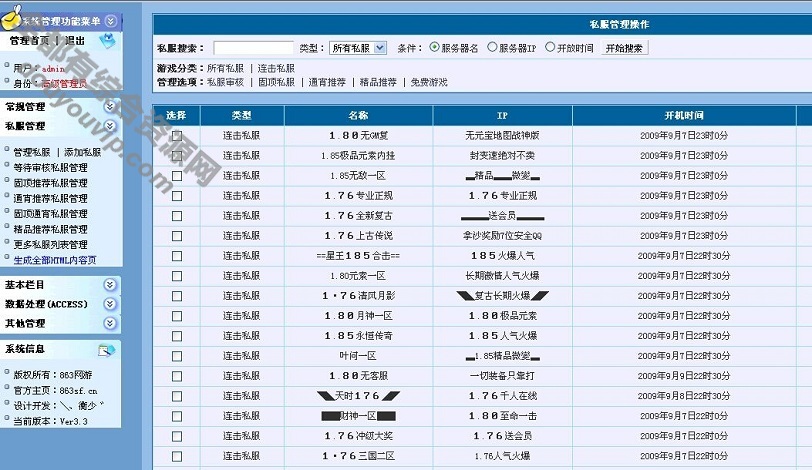Open 更多私服列表管理 in the sidebar
Image resolution: width=812 pixels, height=470 pixels.
[x=50, y=245]
